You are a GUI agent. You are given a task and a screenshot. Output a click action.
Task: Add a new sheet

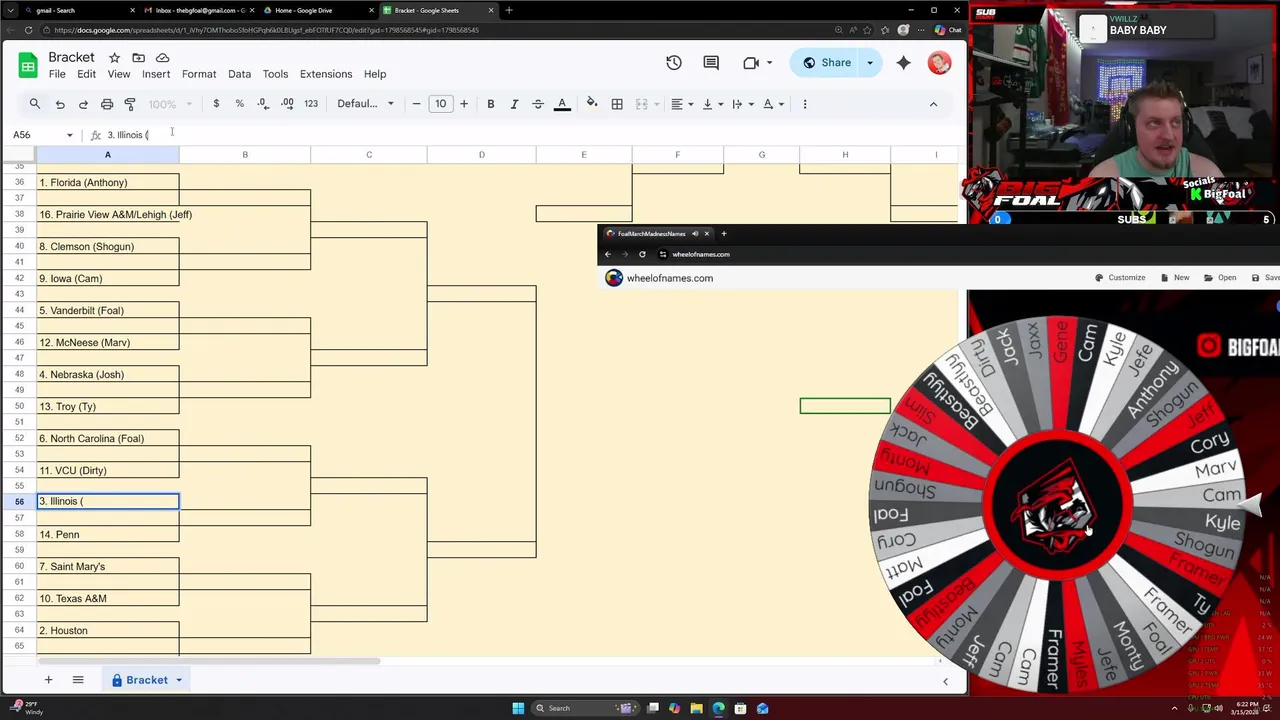48,680
